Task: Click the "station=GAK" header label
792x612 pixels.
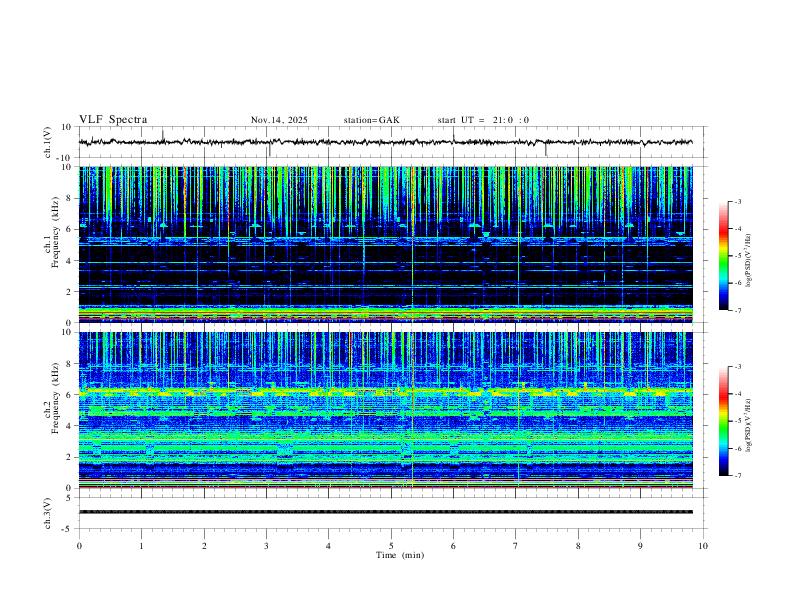Action: (372, 120)
